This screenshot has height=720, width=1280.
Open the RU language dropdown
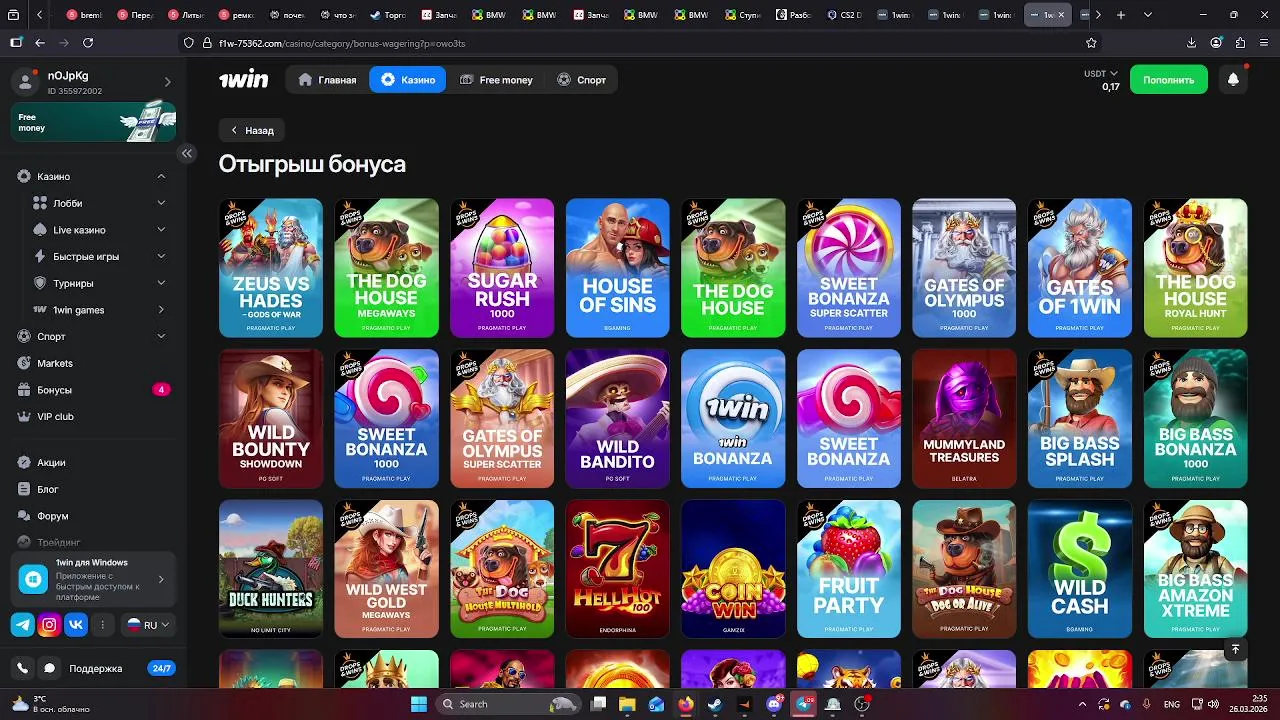click(148, 625)
